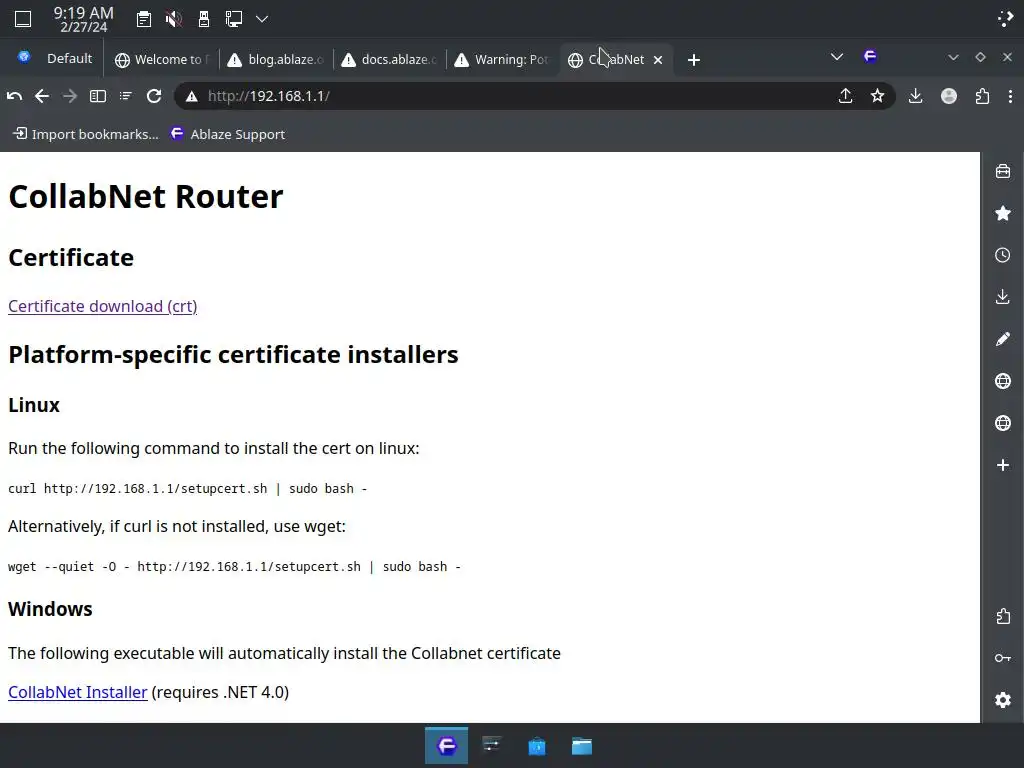Image resolution: width=1024 pixels, height=768 pixels.
Task: Open the browser manager briefcase sidebar icon
Action: pos(1003,172)
